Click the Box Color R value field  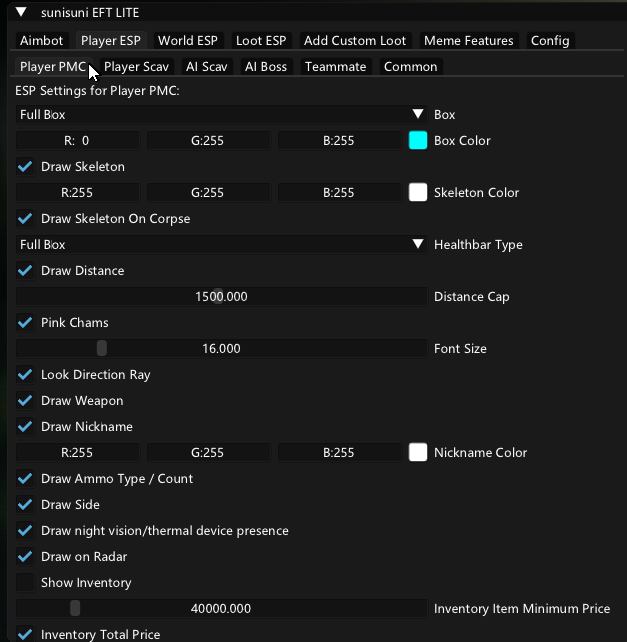point(78,141)
